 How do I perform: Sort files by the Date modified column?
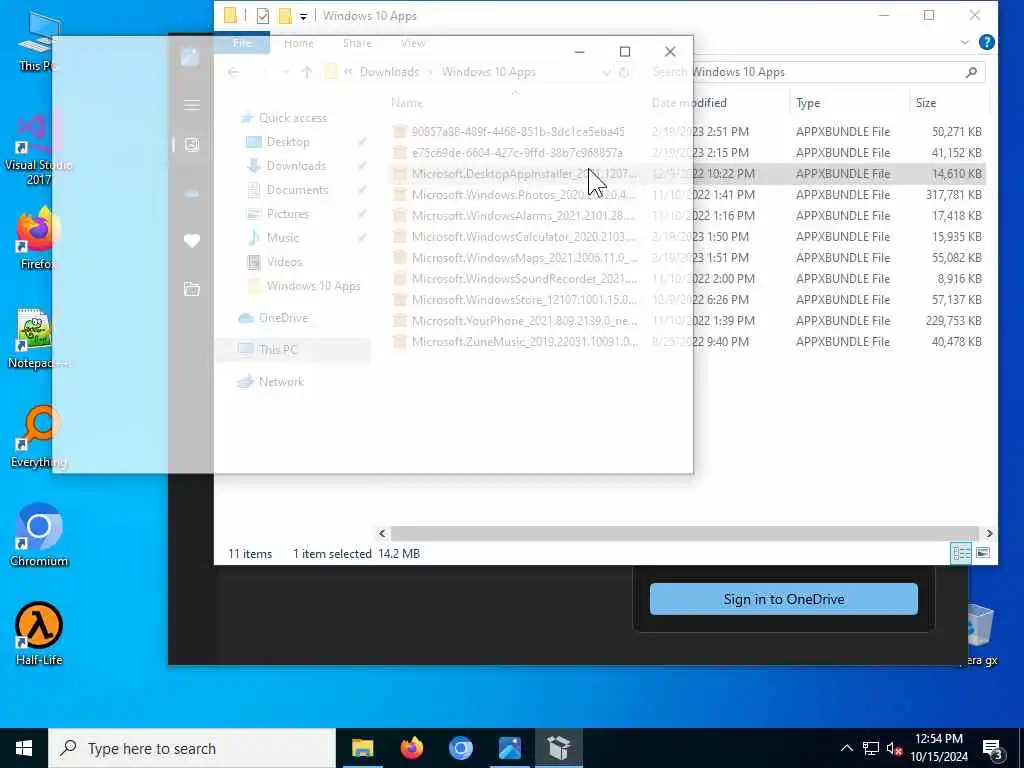[x=690, y=103]
